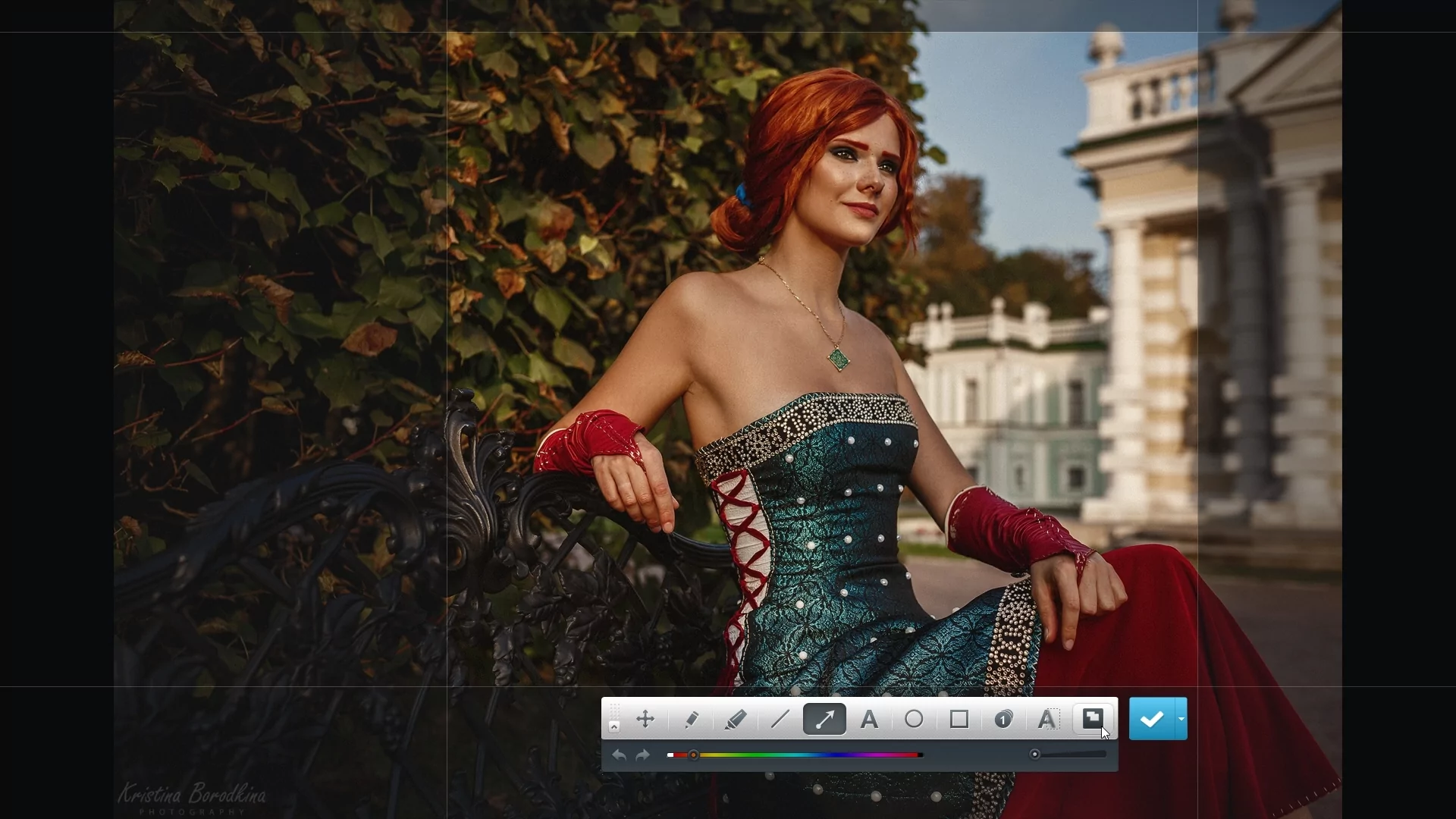Select the Text tool

869,719
